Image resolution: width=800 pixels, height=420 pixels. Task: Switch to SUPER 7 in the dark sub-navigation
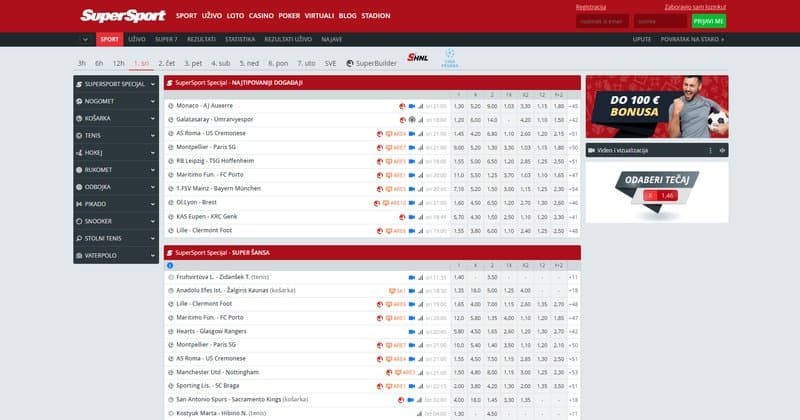point(166,39)
